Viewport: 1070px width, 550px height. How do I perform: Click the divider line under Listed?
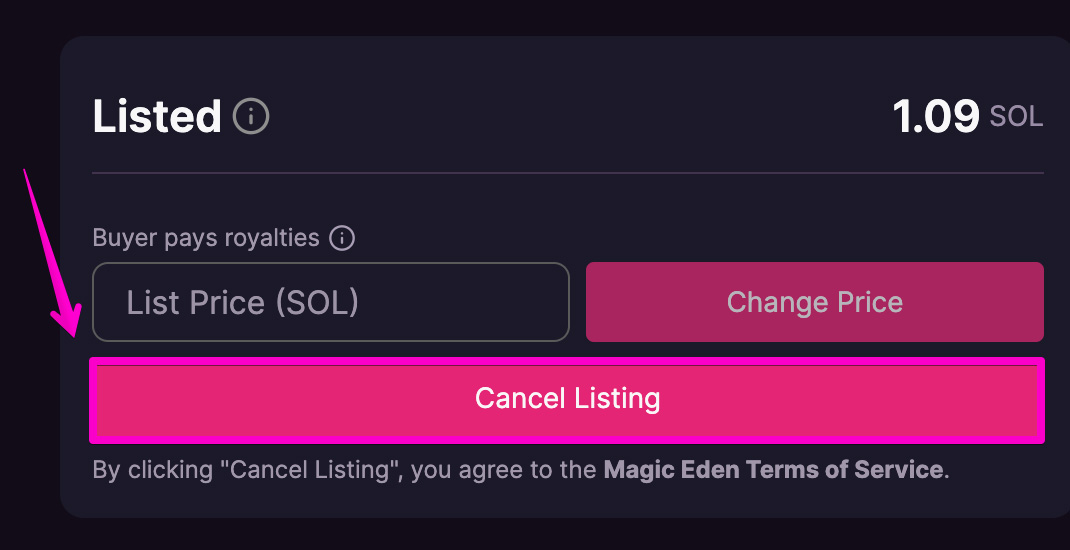tap(568, 173)
